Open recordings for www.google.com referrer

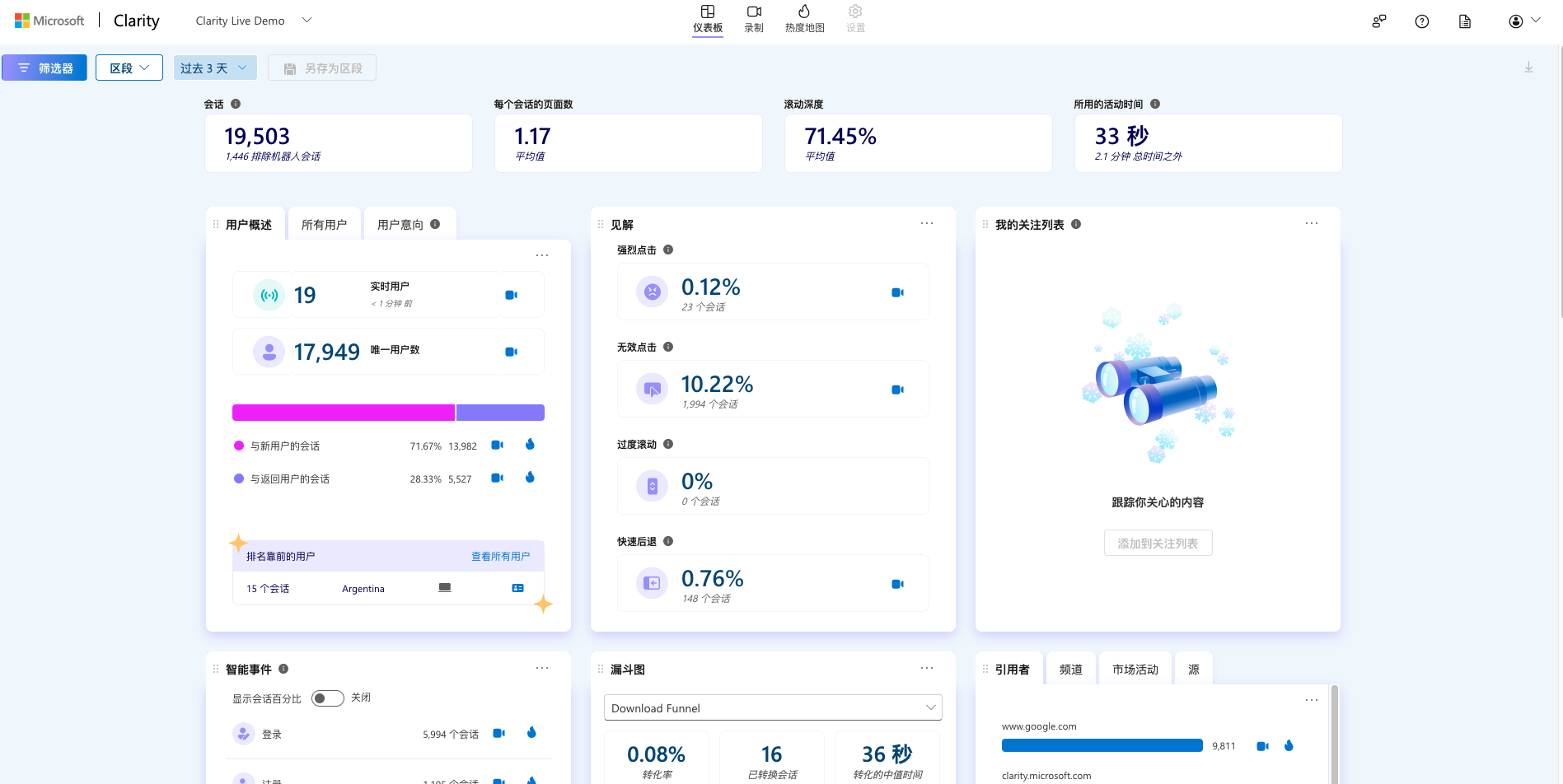(1261, 746)
